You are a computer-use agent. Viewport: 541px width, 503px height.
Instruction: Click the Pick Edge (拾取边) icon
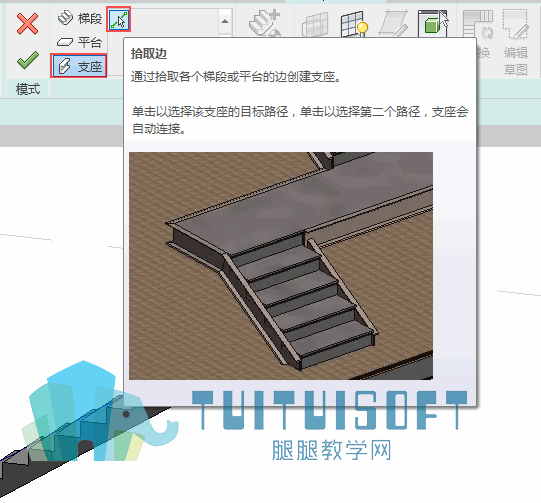pos(119,19)
